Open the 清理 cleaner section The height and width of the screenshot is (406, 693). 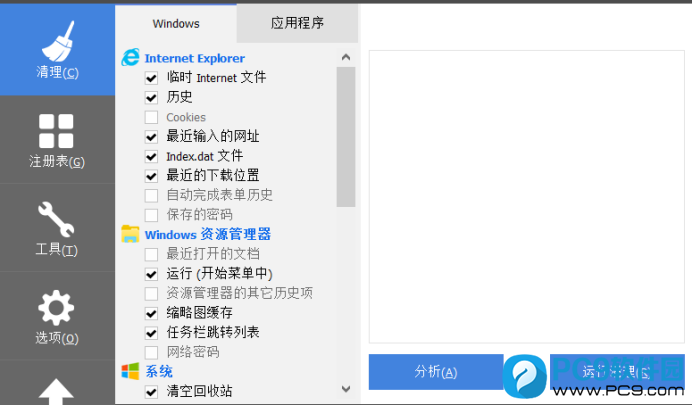click(57, 49)
